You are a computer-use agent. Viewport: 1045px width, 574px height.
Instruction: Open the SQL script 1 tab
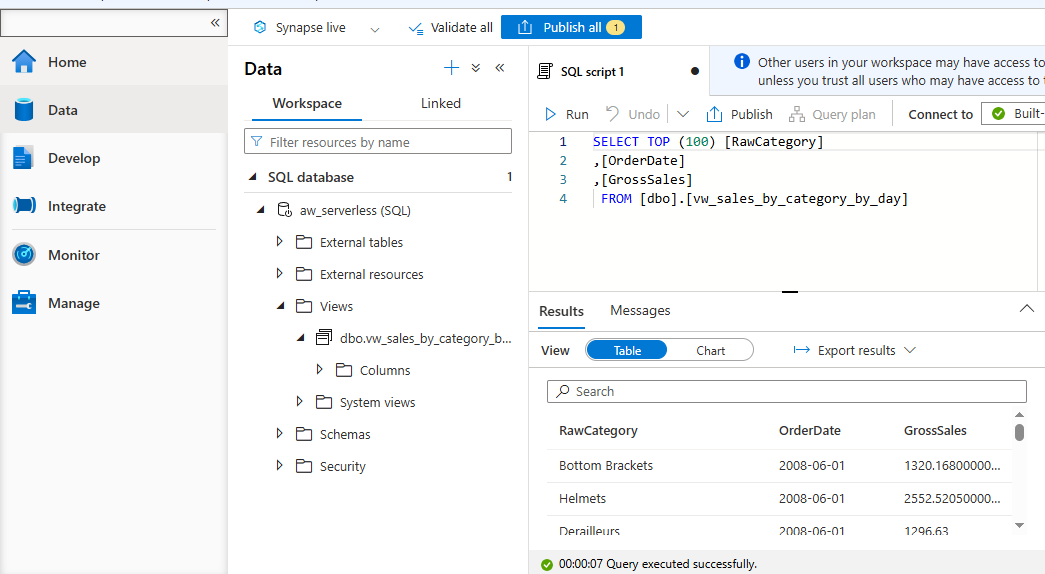point(592,71)
